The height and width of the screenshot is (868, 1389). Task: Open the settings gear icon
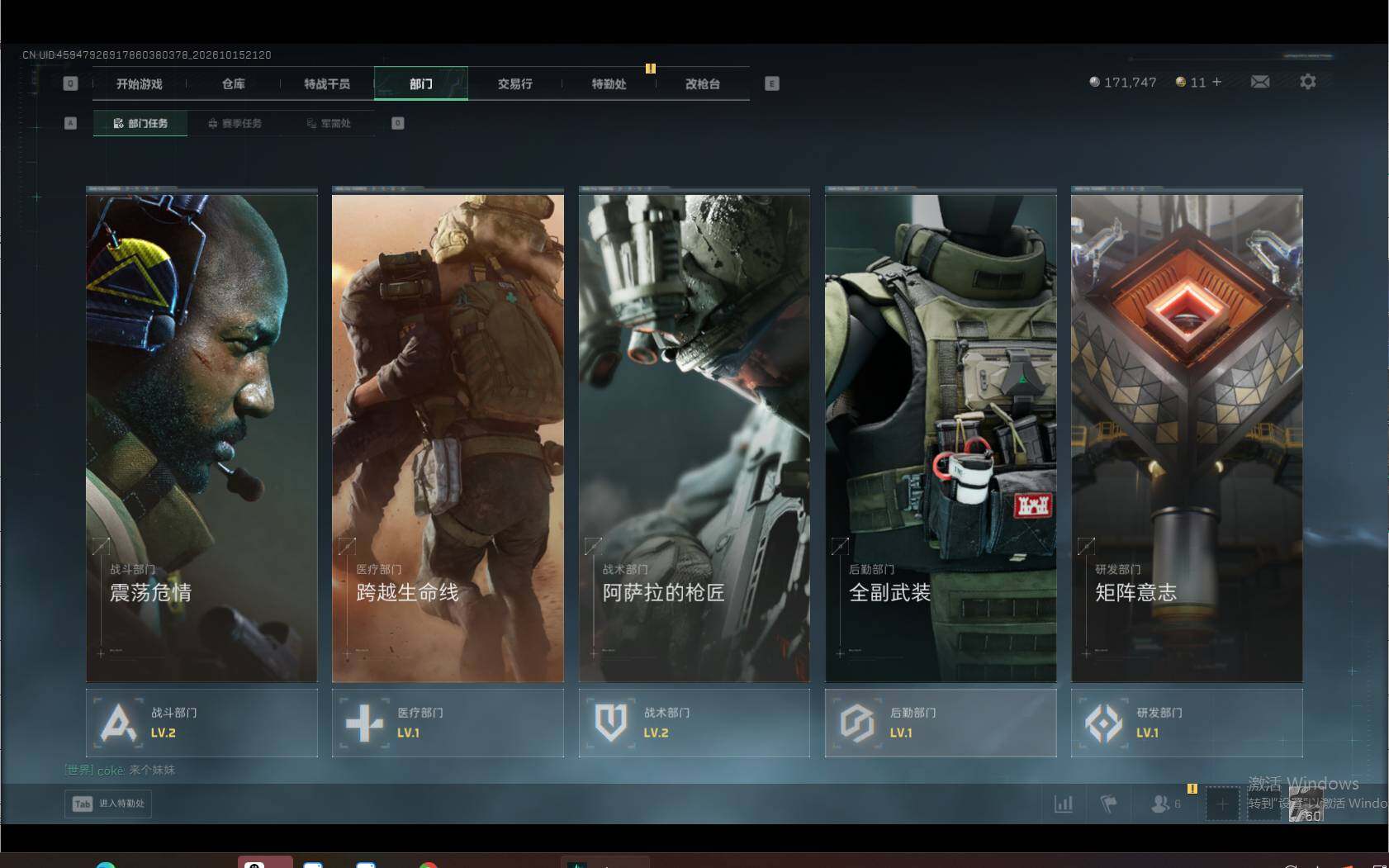click(x=1307, y=82)
